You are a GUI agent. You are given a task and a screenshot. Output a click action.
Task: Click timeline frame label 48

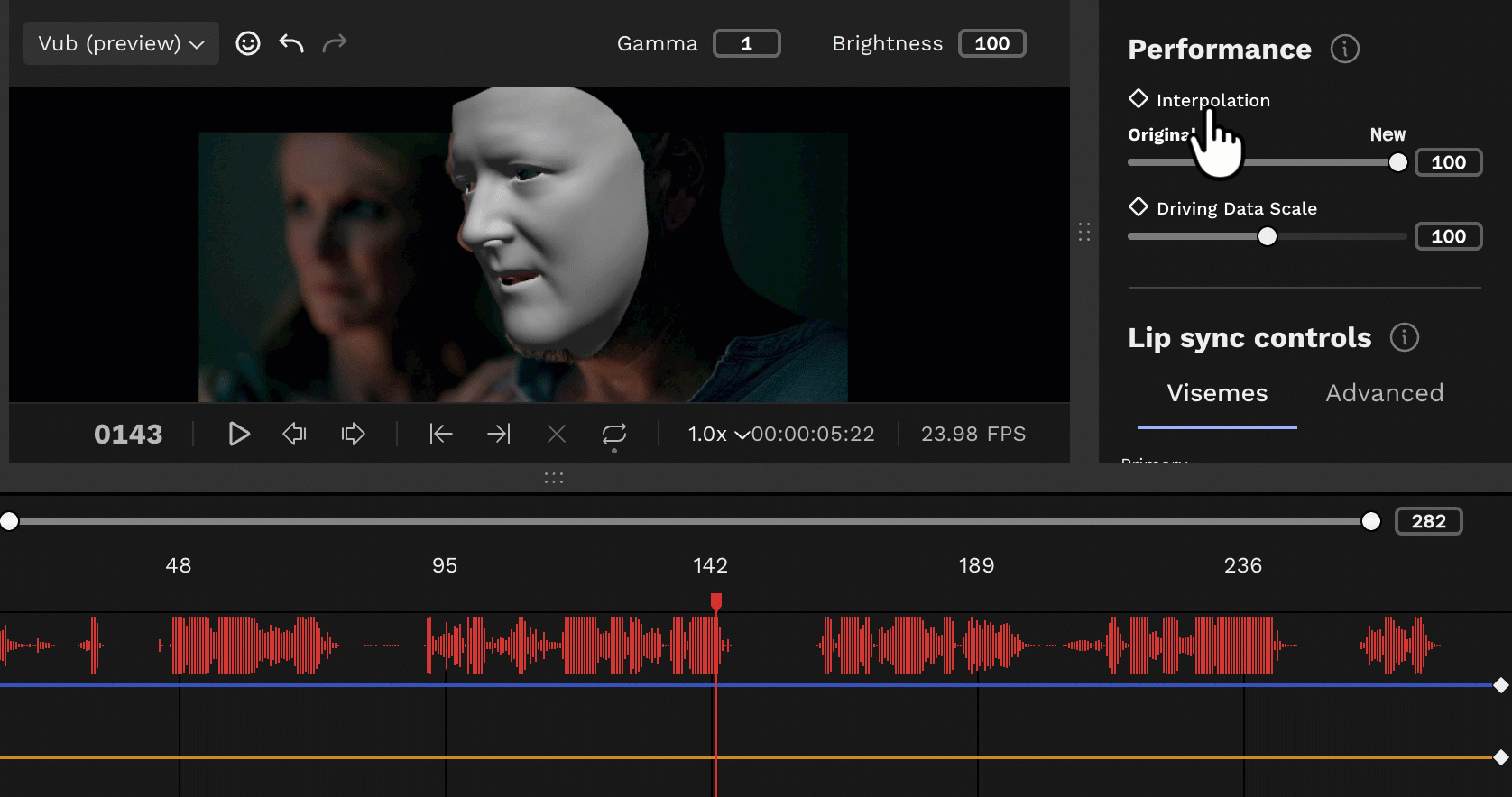point(179,565)
